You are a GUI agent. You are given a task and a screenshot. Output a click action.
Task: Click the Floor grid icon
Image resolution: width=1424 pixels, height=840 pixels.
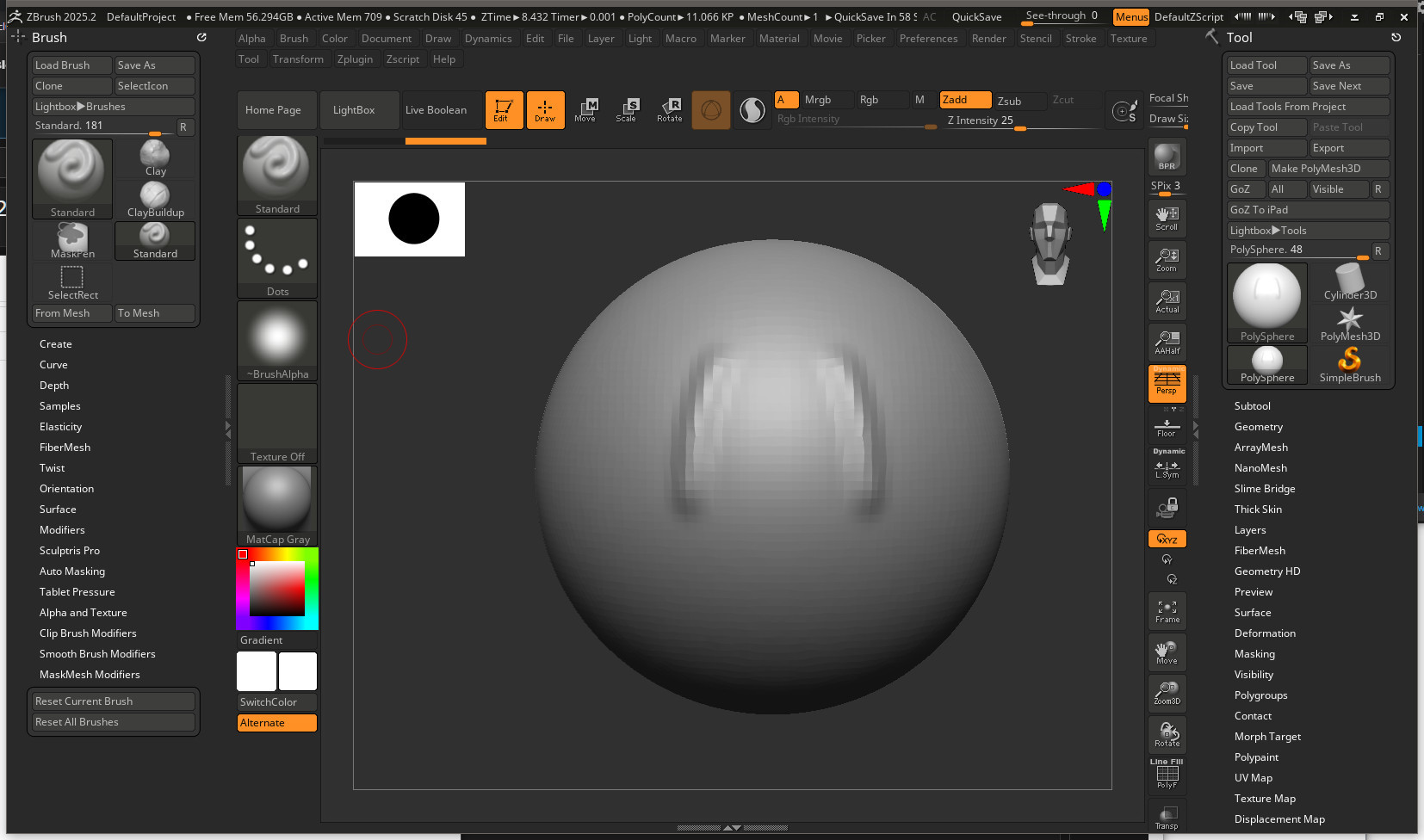(x=1167, y=427)
